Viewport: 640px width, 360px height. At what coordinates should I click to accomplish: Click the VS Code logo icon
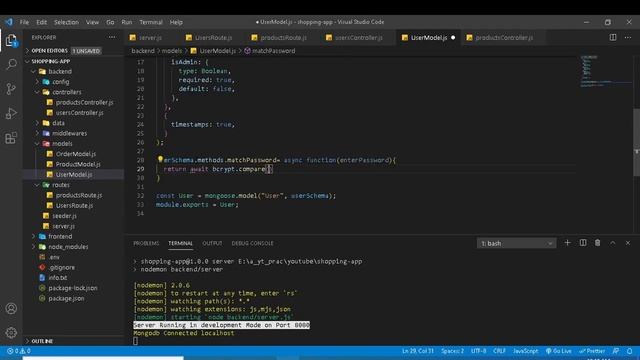pyautogui.click(x=9, y=22)
